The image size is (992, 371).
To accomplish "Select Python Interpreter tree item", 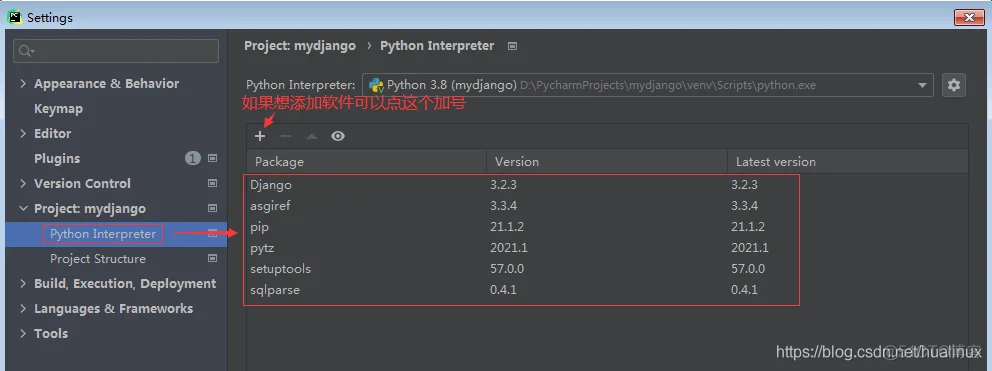I will (103, 234).
